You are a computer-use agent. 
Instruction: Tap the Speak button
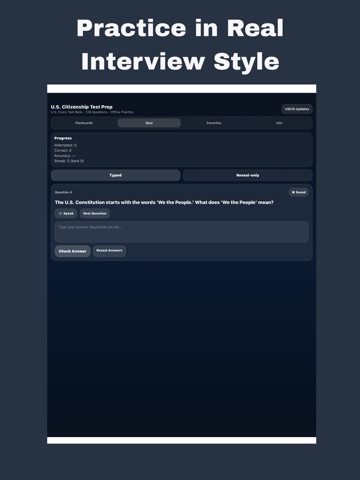[x=66, y=213]
